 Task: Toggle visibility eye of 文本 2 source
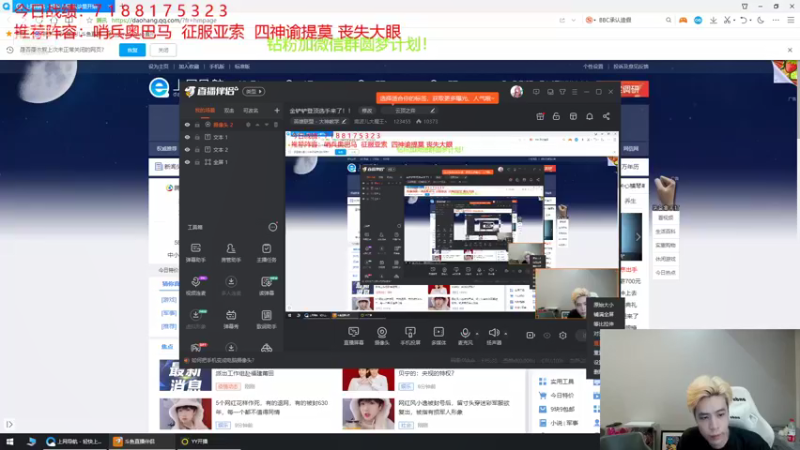coord(187,149)
